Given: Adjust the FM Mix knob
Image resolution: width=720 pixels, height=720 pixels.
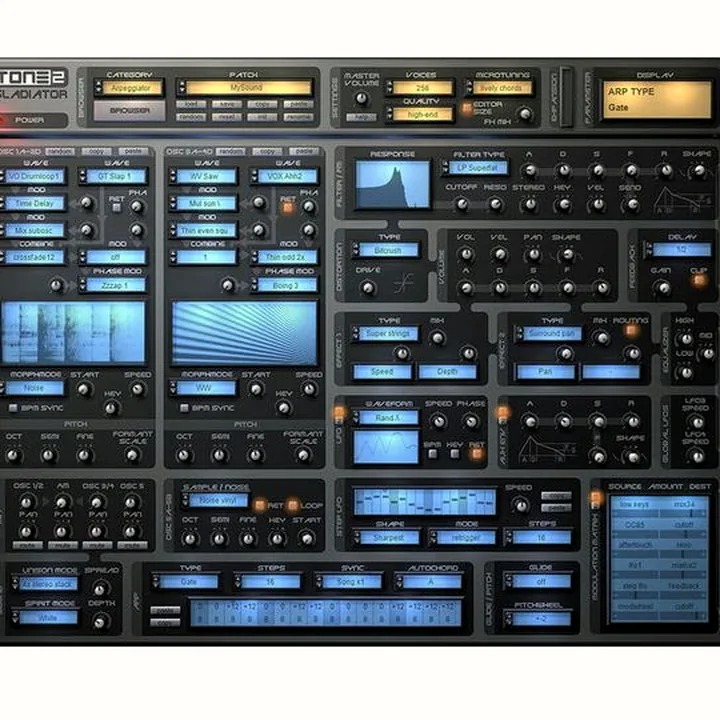Looking at the screenshot, I should [x=524, y=113].
